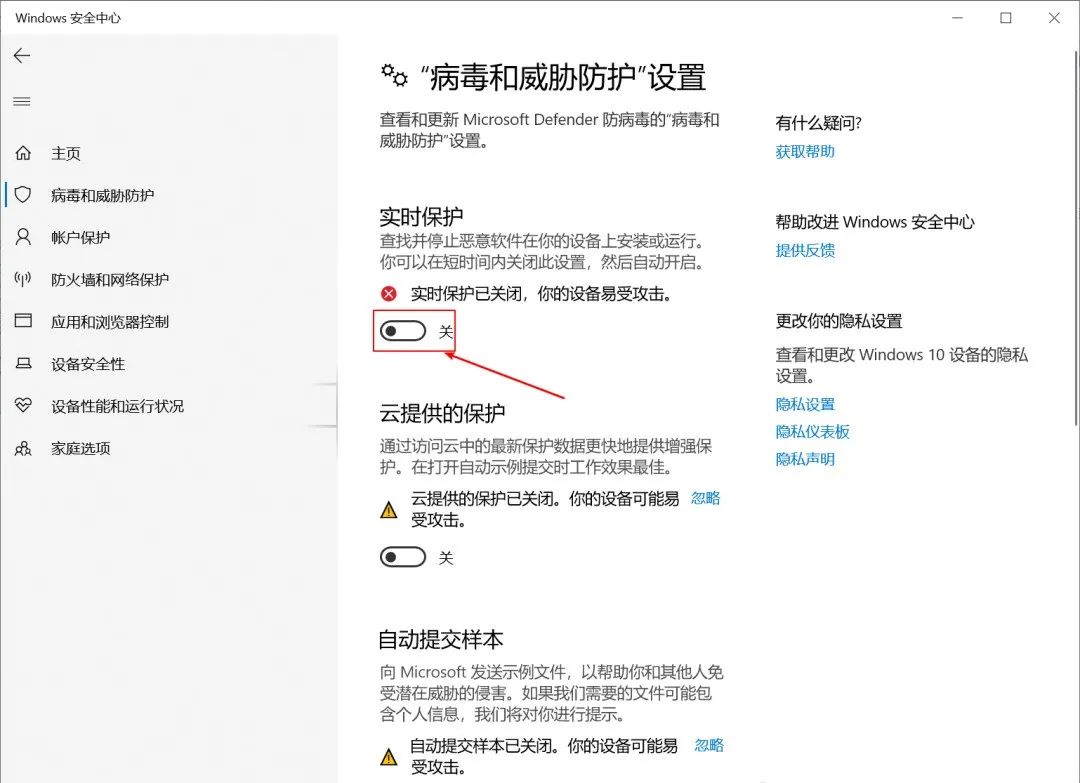The image size is (1080, 783).
Task: Click the gears icon by the page title
Action: click(x=395, y=76)
